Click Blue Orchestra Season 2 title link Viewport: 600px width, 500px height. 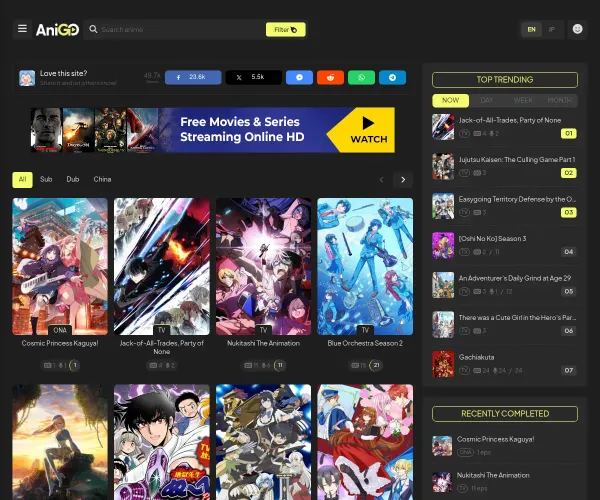click(x=365, y=343)
